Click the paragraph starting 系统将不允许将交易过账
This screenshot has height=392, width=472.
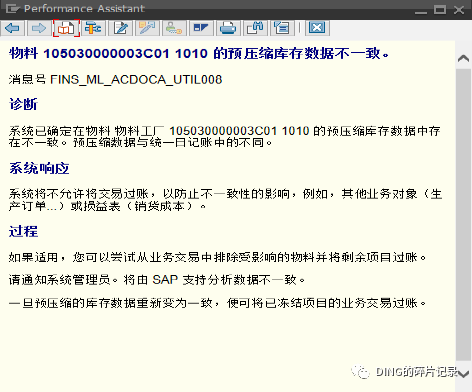click(225, 200)
